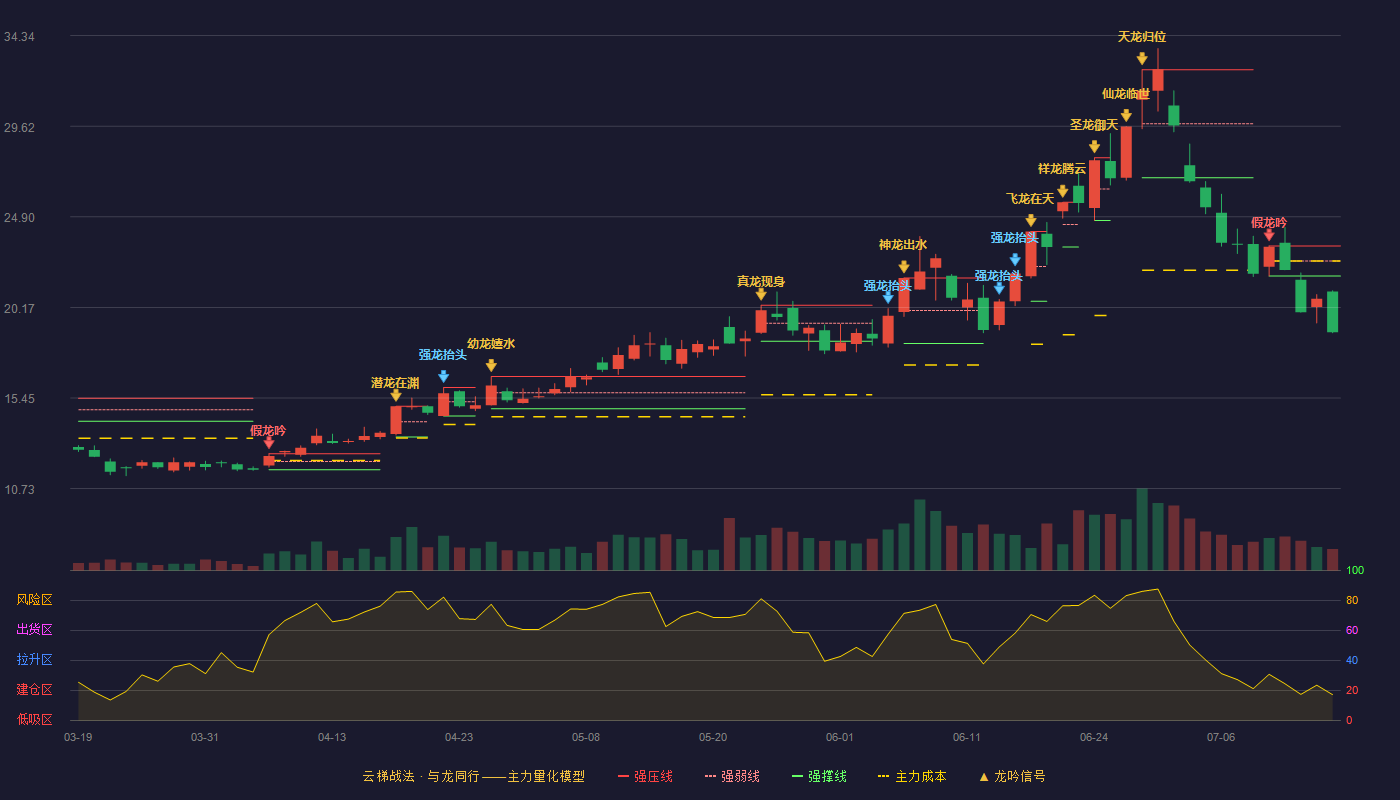Screen dimensions: 1400x800
Task: Select the 29.62 price axis label
Action: tap(19, 127)
